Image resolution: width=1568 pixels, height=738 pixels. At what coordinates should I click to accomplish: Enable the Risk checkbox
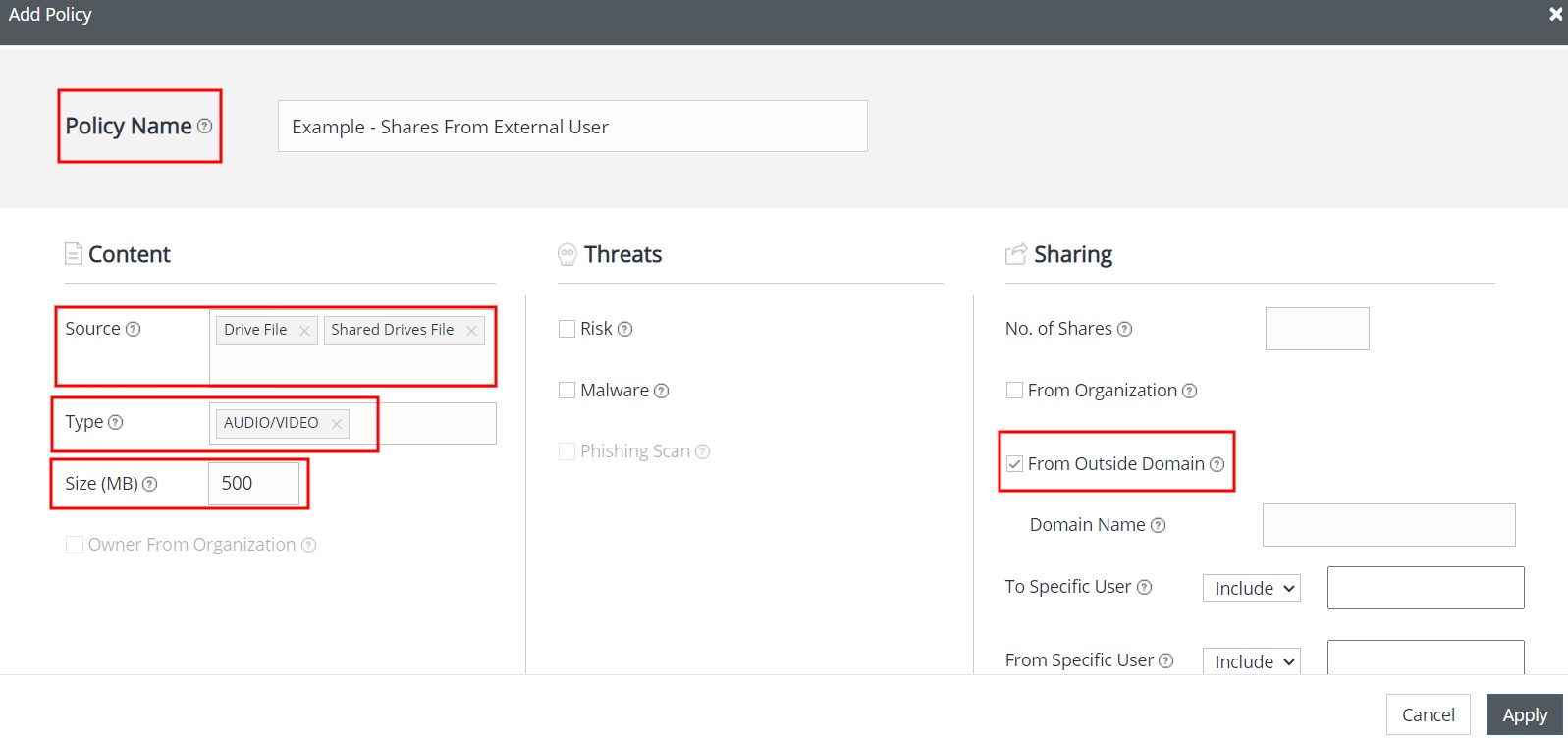567,330
